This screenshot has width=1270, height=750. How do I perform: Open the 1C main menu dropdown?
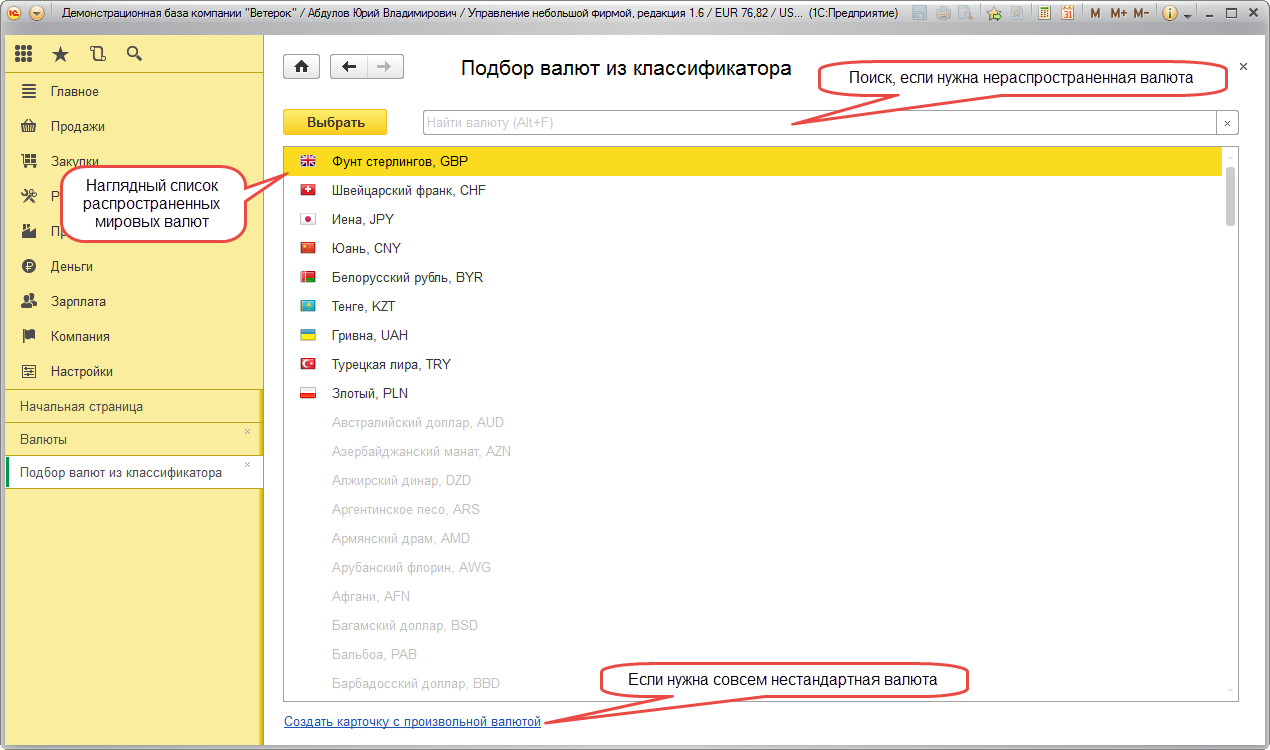point(37,14)
